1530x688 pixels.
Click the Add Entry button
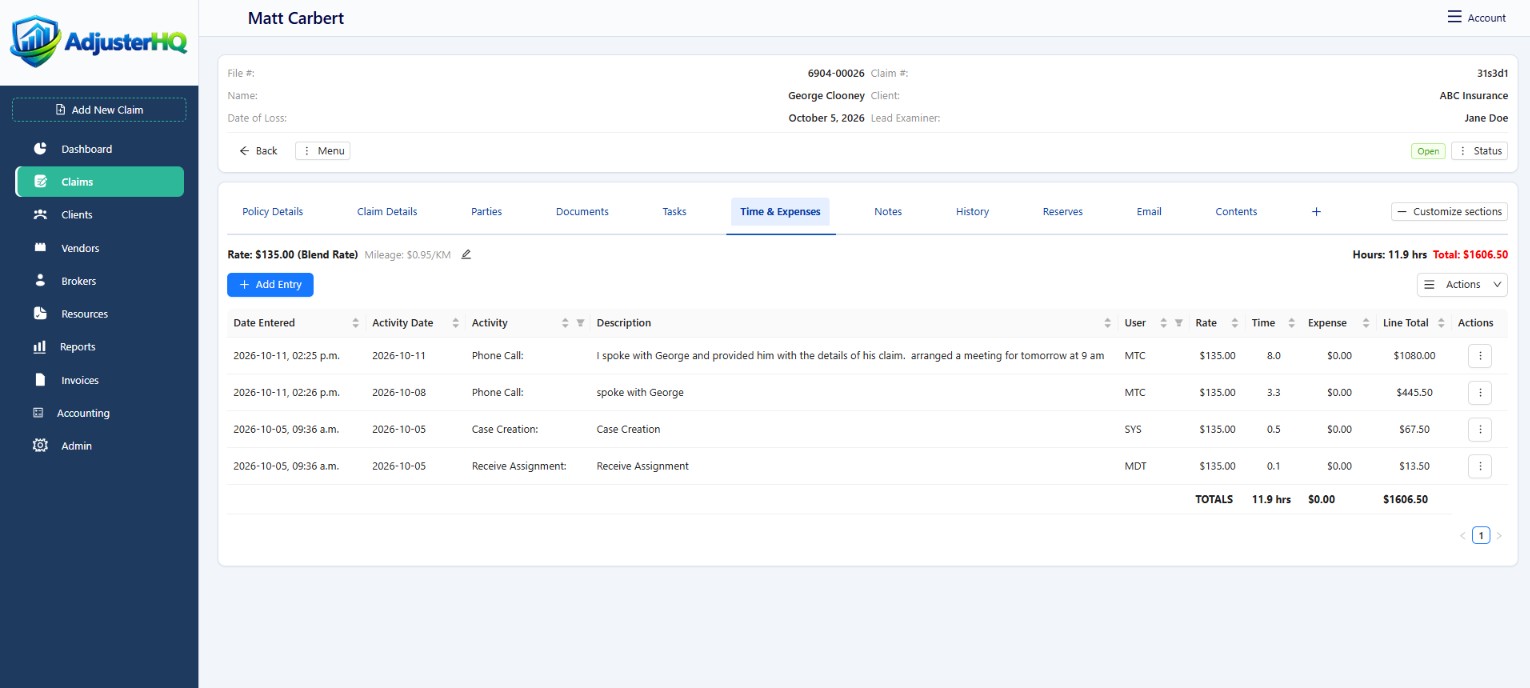[270, 285]
